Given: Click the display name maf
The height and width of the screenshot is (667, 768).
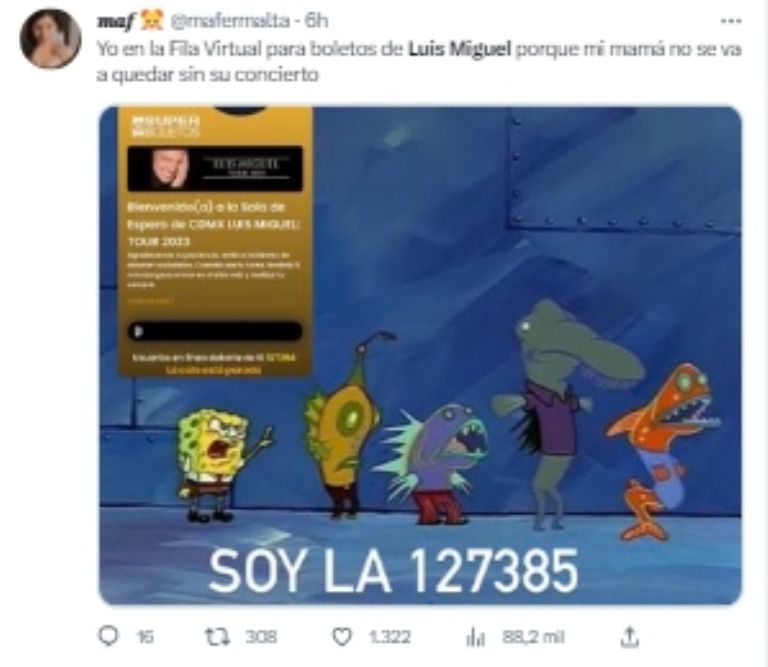Looking at the screenshot, I should pyautogui.click(x=115, y=22).
